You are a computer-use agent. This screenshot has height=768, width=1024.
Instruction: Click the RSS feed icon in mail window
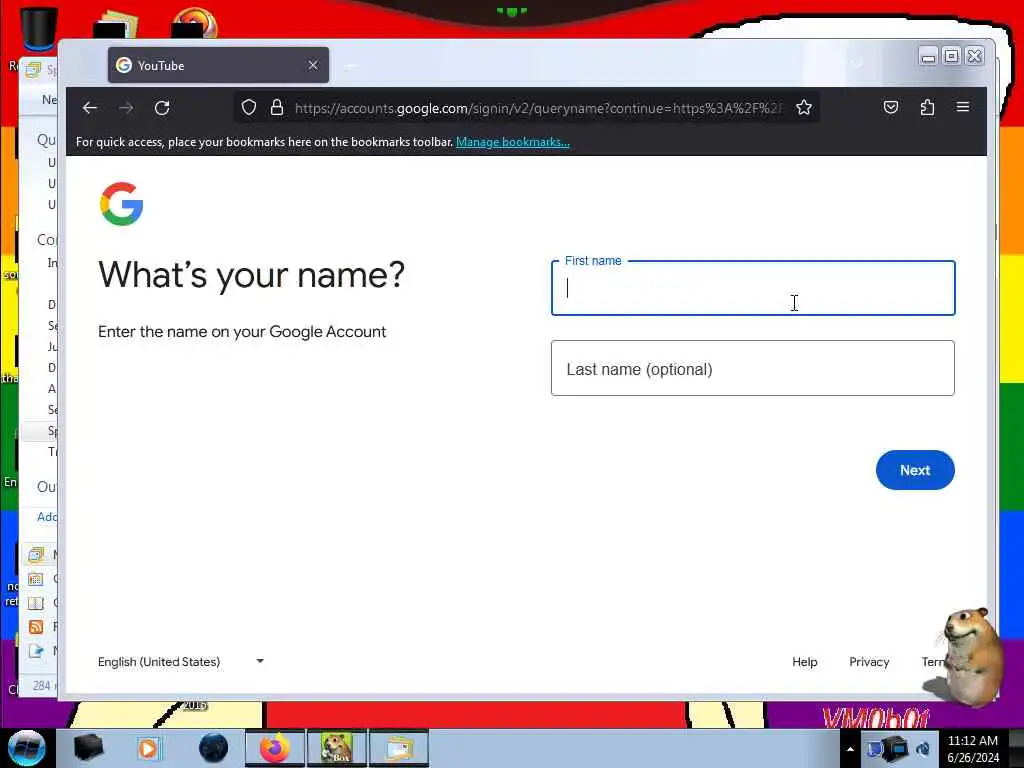click(x=36, y=627)
